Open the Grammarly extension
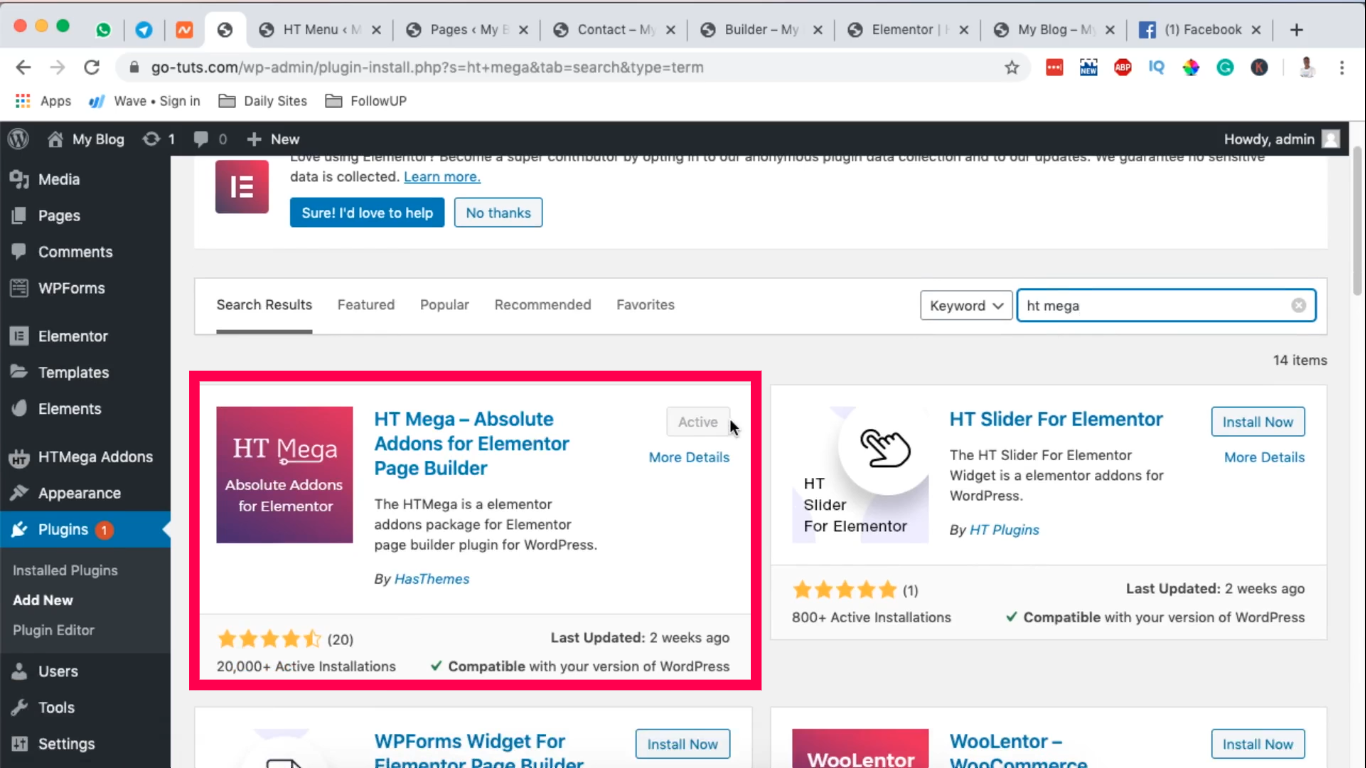1366x768 pixels. [x=1225, y=67]
